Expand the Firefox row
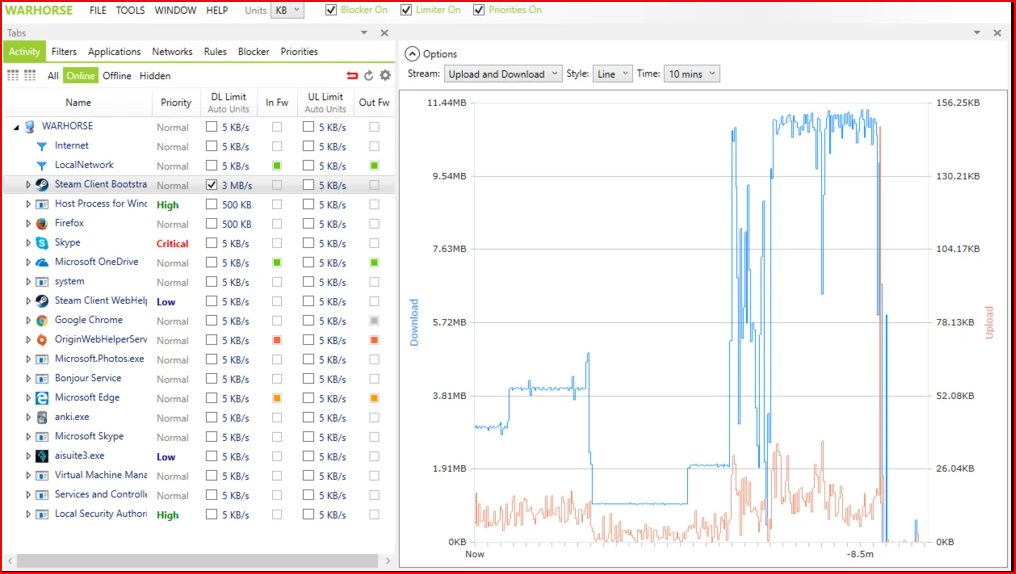This screenshot has width=1016, height=574. [28, 224]
